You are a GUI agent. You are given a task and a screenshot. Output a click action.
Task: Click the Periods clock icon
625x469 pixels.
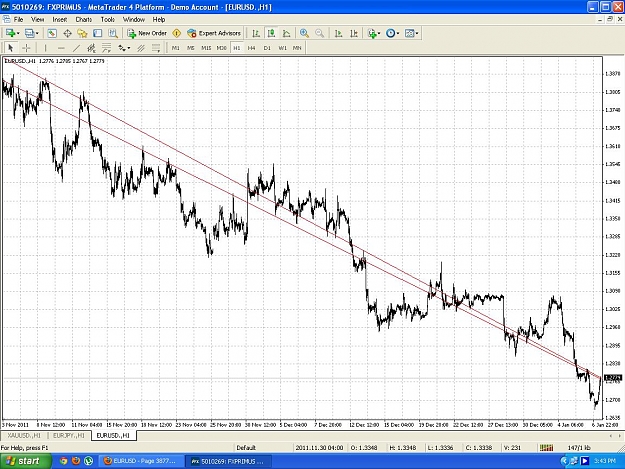click(x=391, y=33)
